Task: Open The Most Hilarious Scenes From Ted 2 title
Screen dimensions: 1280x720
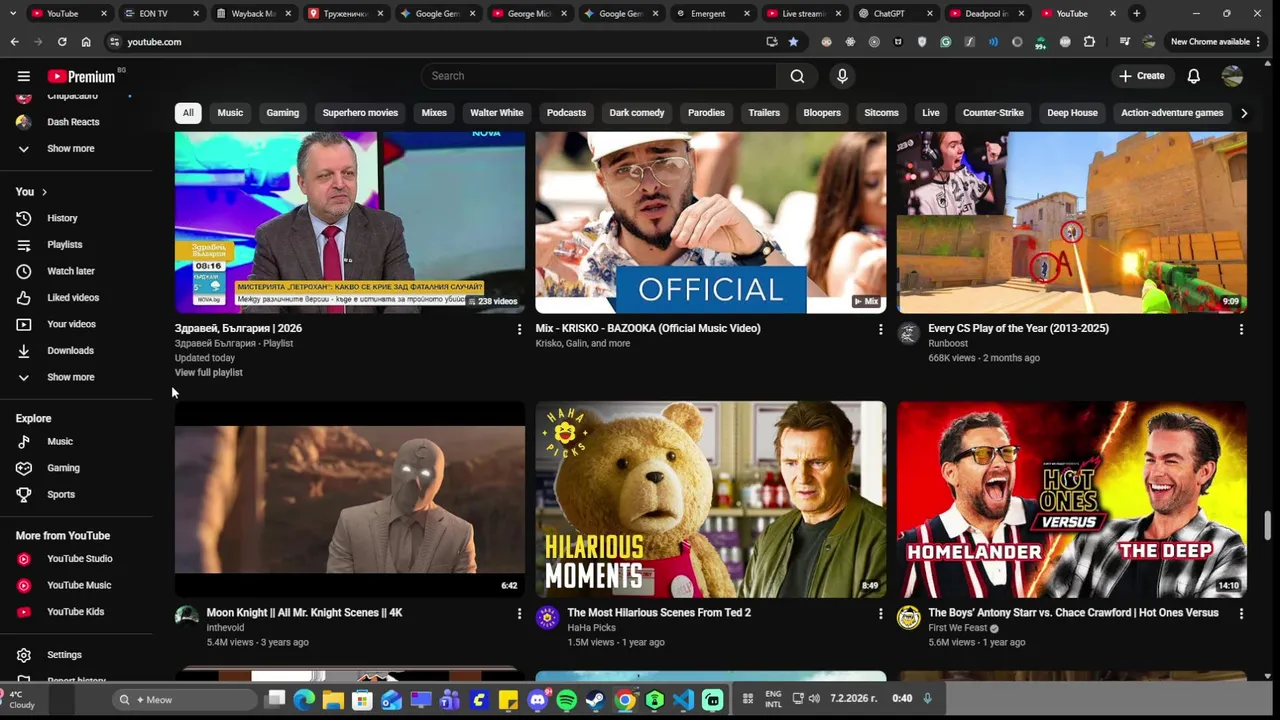Action: tap(659, 613)
